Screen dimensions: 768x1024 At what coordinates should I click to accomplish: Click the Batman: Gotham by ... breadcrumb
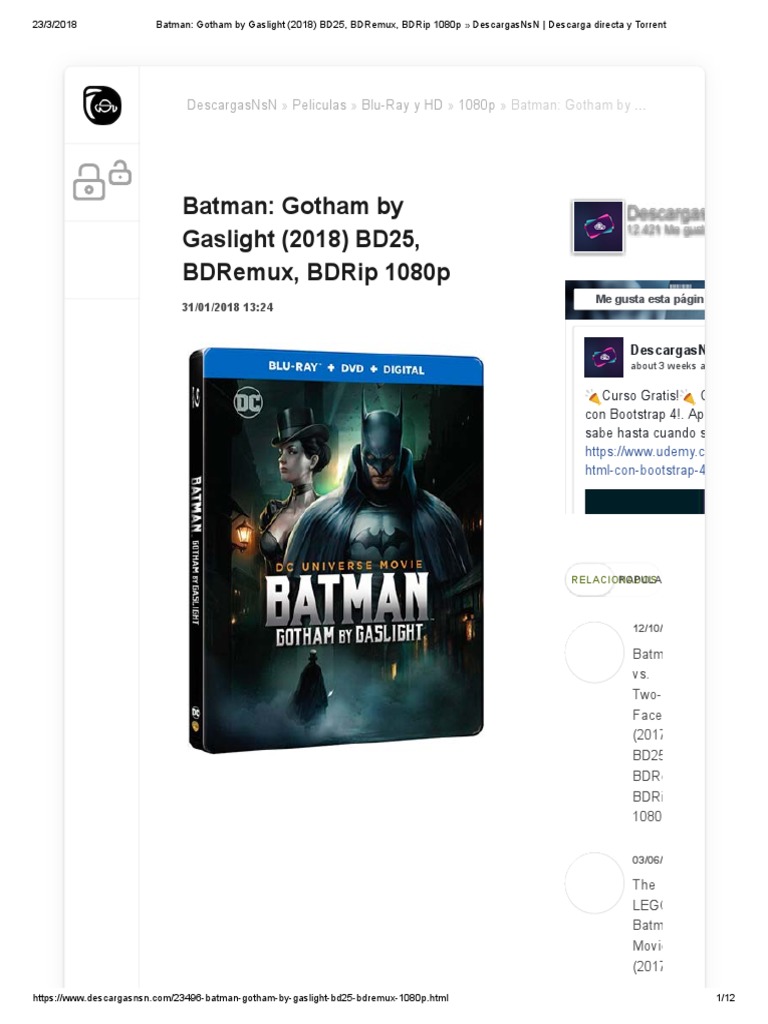(x=578, y=105)
